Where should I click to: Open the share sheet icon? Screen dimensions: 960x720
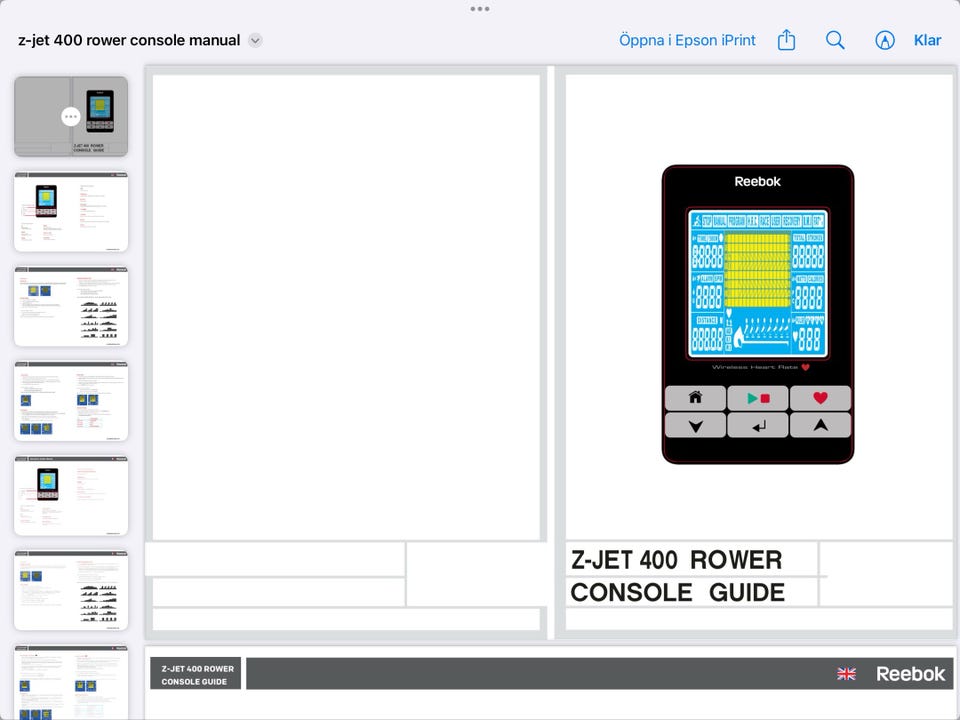(x=786, y=40)
